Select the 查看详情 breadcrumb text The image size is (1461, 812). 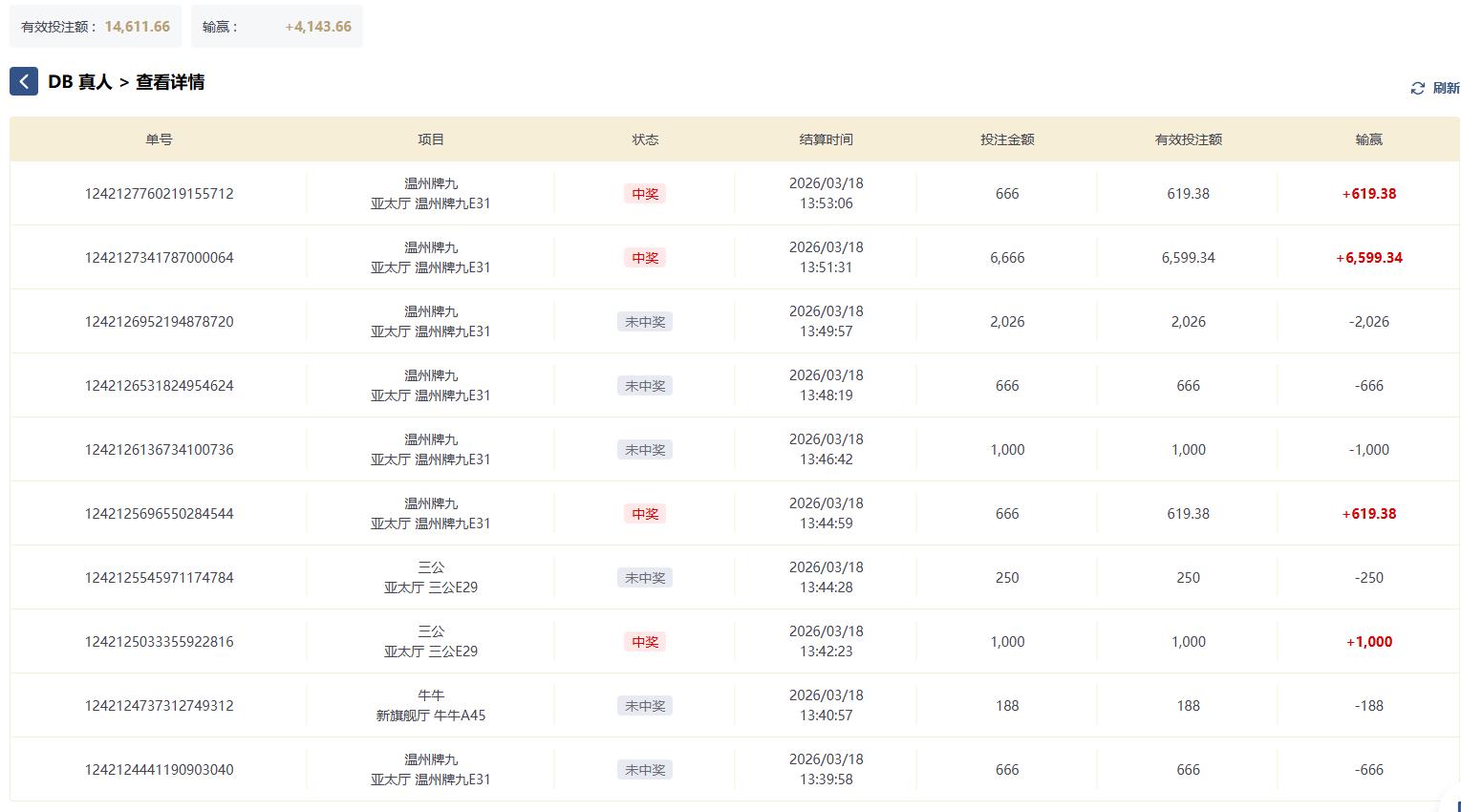point(170,82)
